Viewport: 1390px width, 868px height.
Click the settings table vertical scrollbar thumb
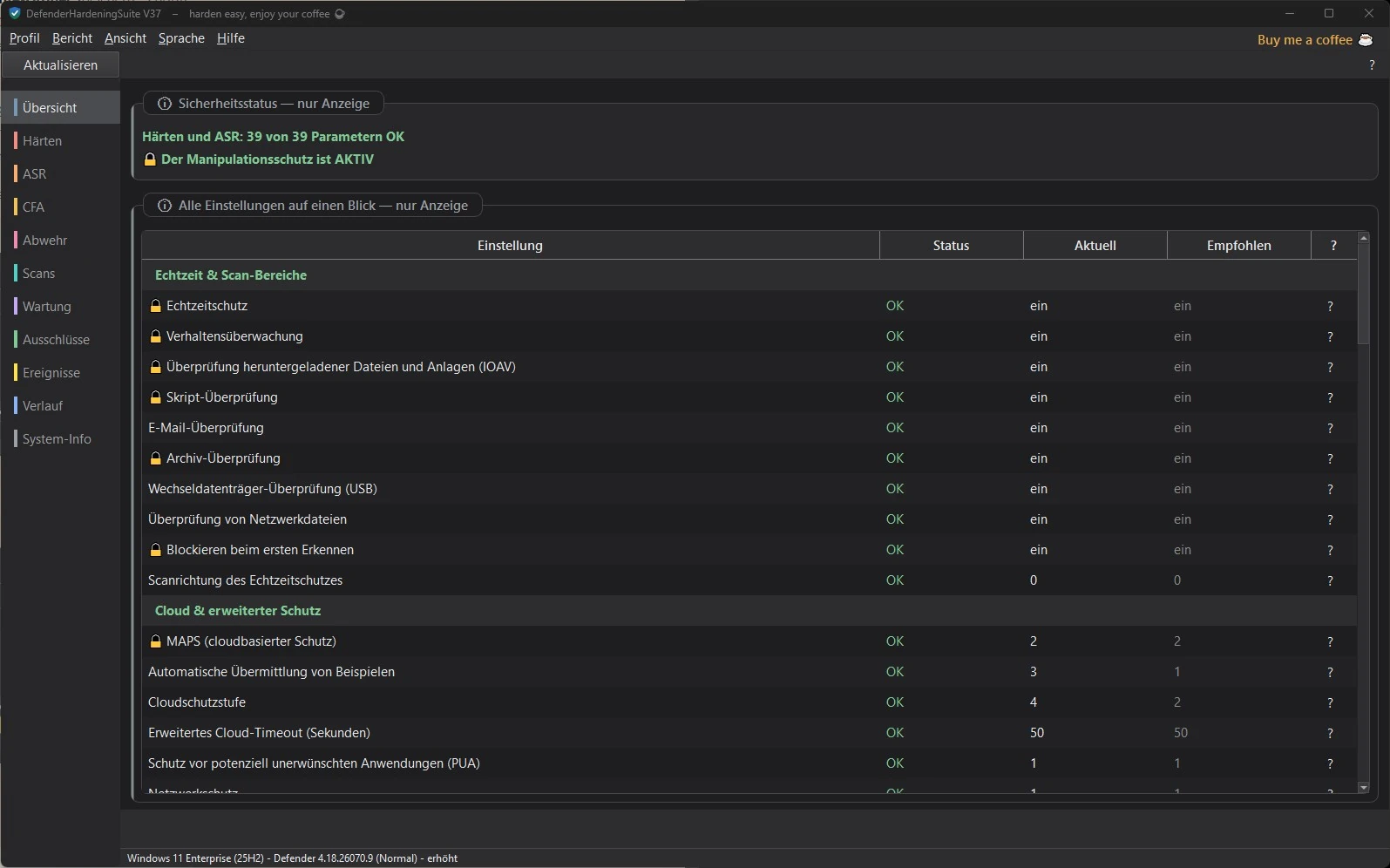click(x=1364, y=294)
